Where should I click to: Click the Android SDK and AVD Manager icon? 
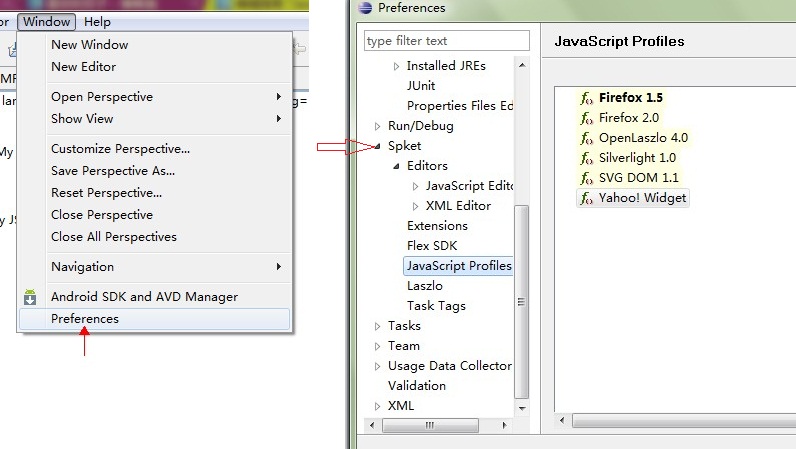(x=30, y=297)
